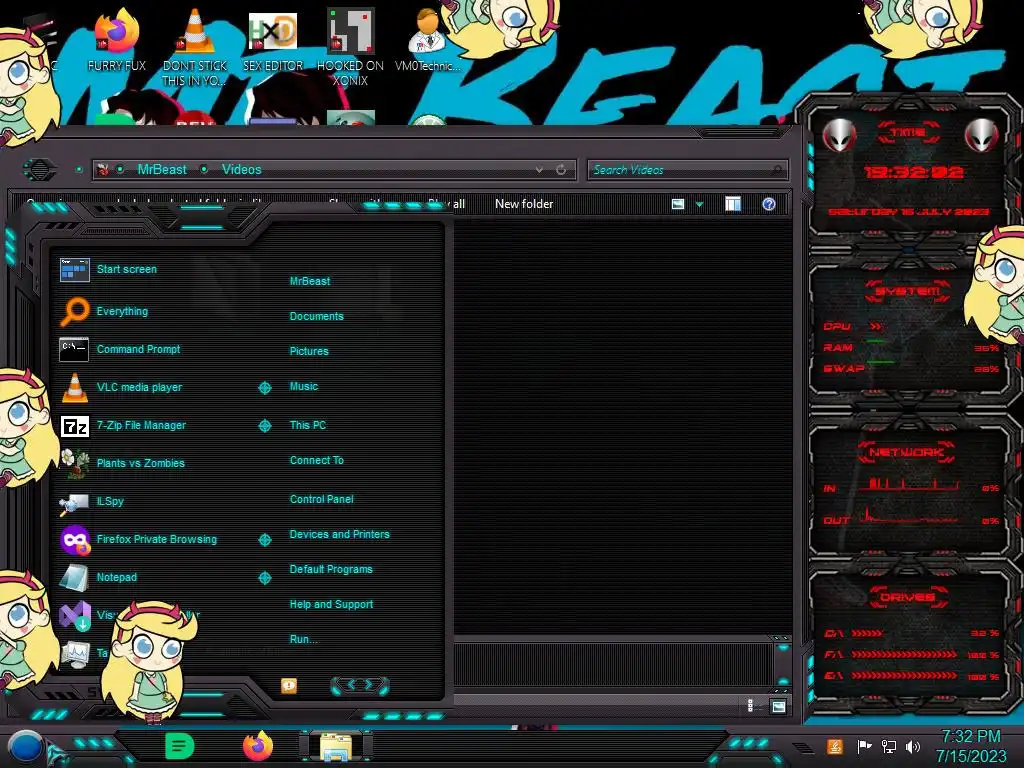The image size is (1024, 768).
Task: Open the green chat app in taskbar
Action: coord(179,746)
